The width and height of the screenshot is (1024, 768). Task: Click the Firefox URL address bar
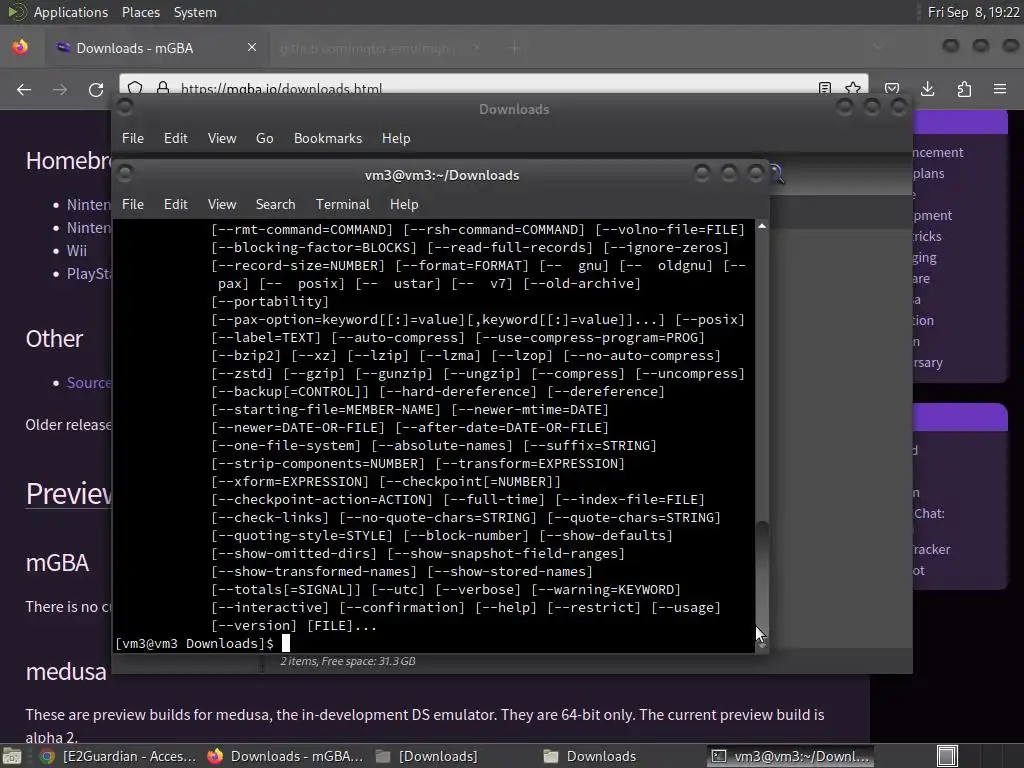(493, 88)
